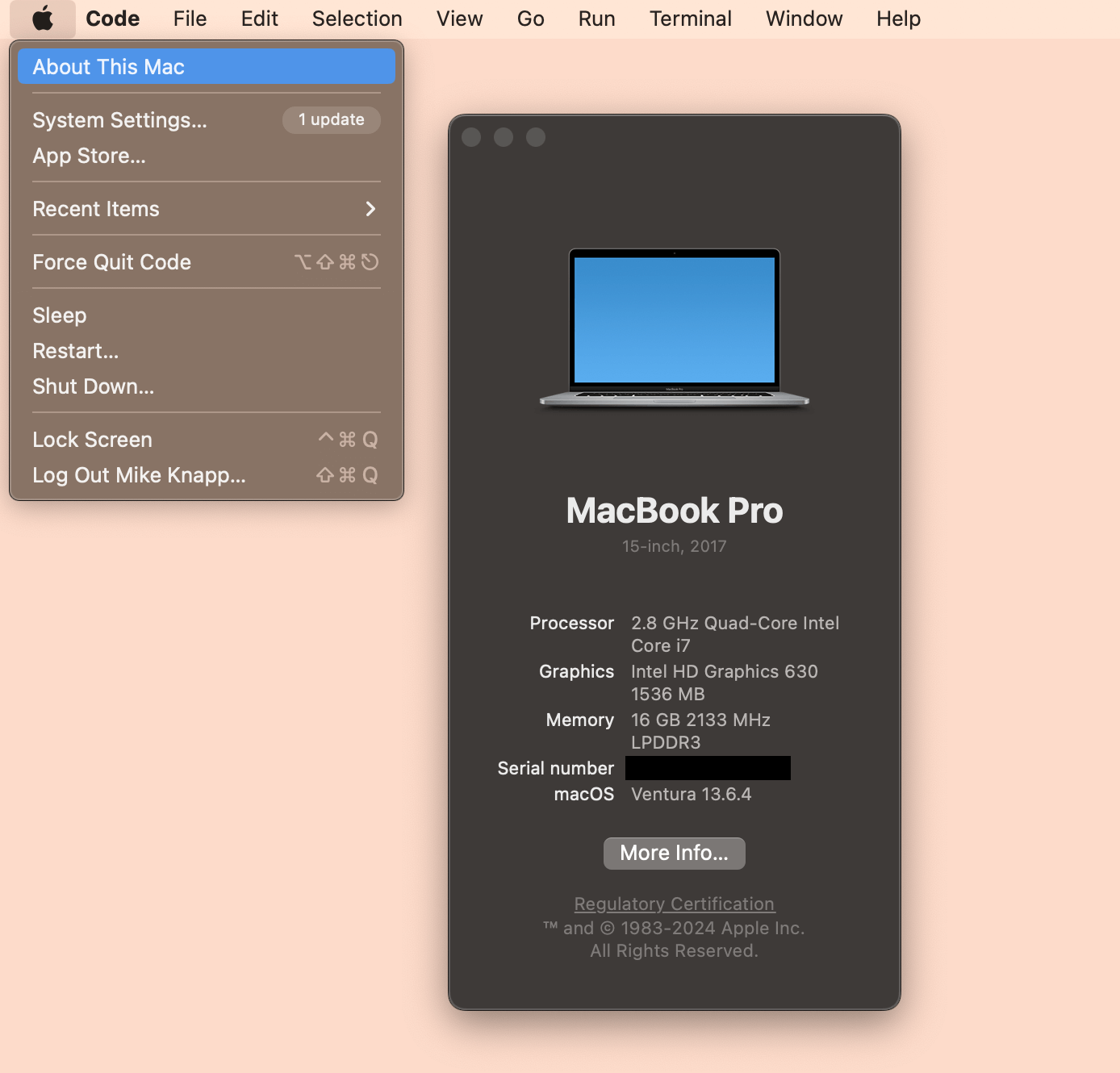Close the About This Mac window
Viewport: 1120px width, 1073px height.
click(471, 137)
